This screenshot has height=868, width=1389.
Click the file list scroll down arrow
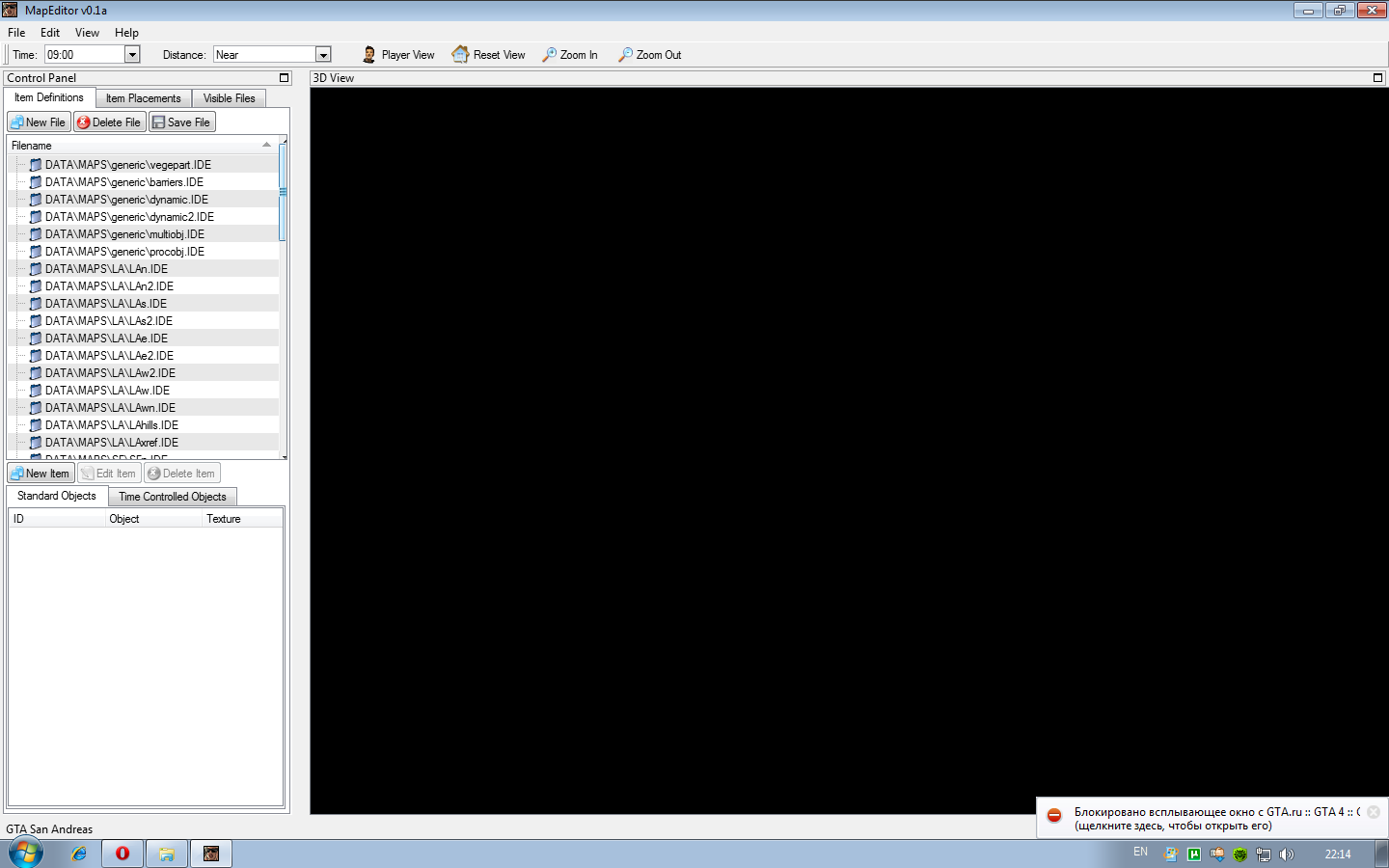click(283, 455)
